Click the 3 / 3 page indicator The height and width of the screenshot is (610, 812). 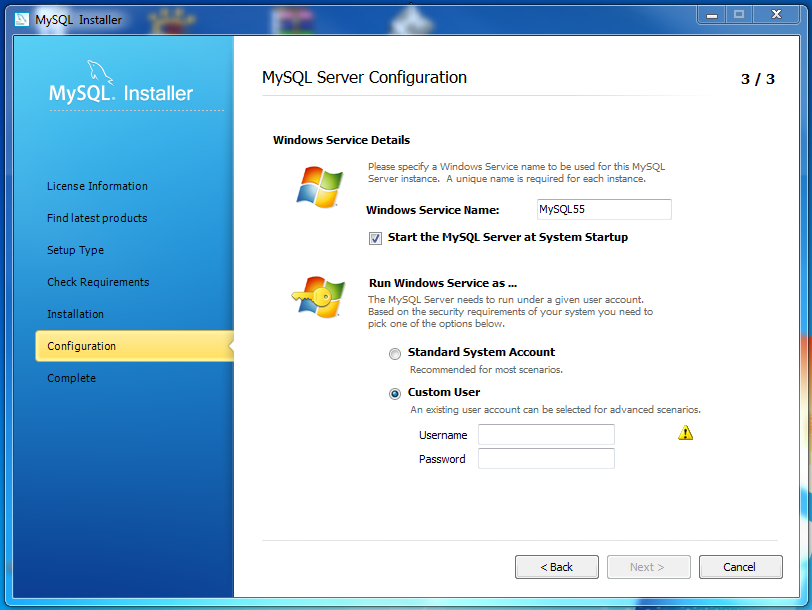[x=758, y=79]
